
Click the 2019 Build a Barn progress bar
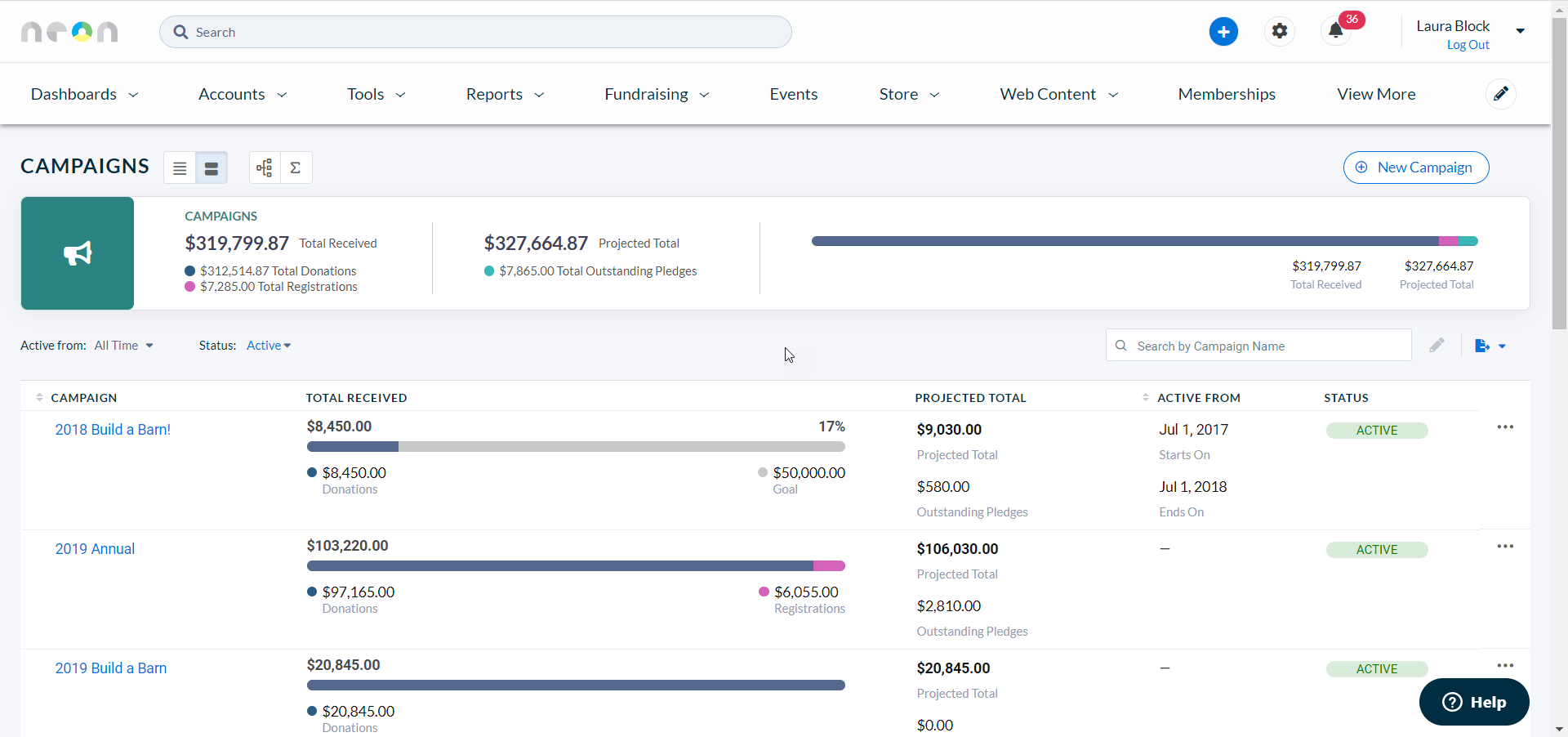tap(576, 686)
